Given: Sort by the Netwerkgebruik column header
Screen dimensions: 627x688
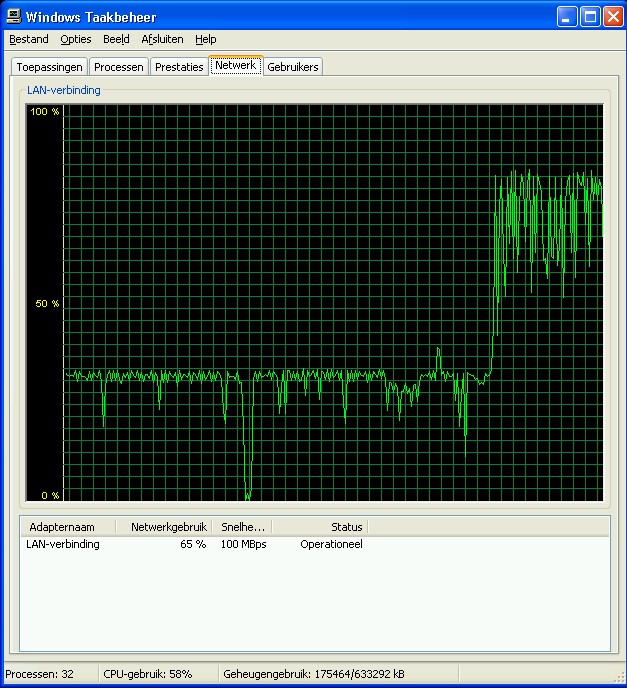Looking at the screenshot, I should [x=164, y=527].
